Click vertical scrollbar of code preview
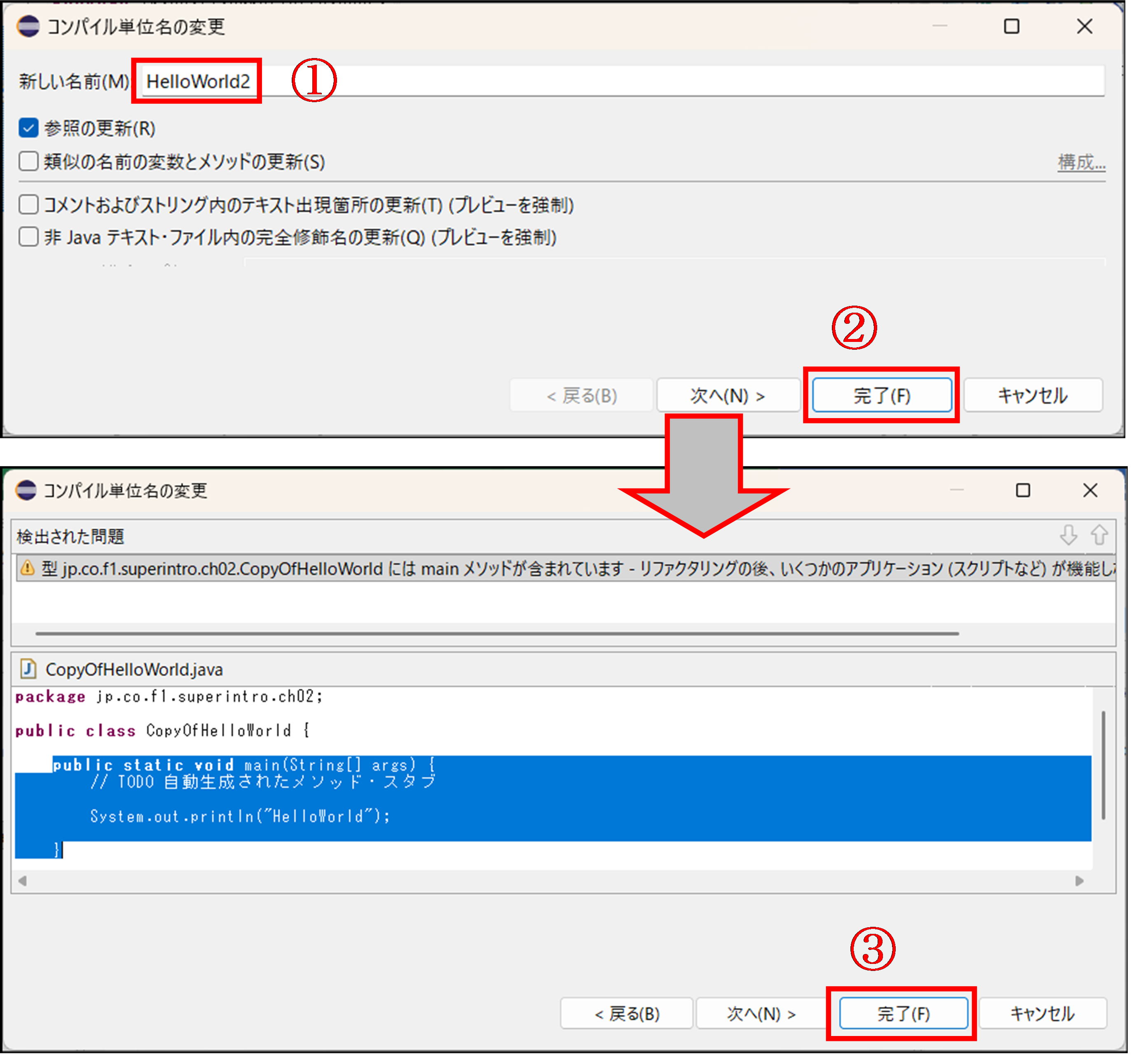 click(1103, 765)
